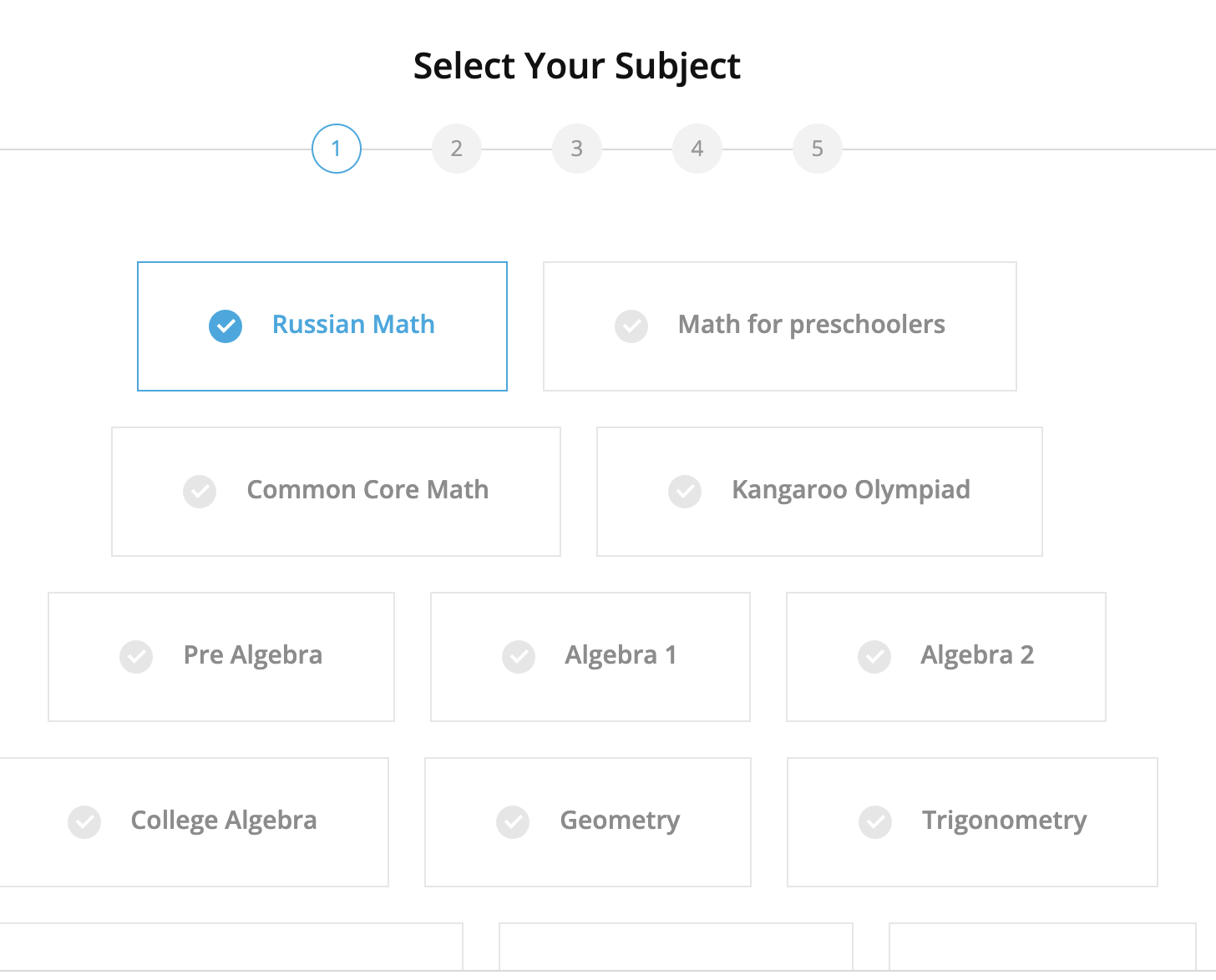Go to step 1 in progress bar
This screenshot has width=1216, height=980.
click(337, 149)
